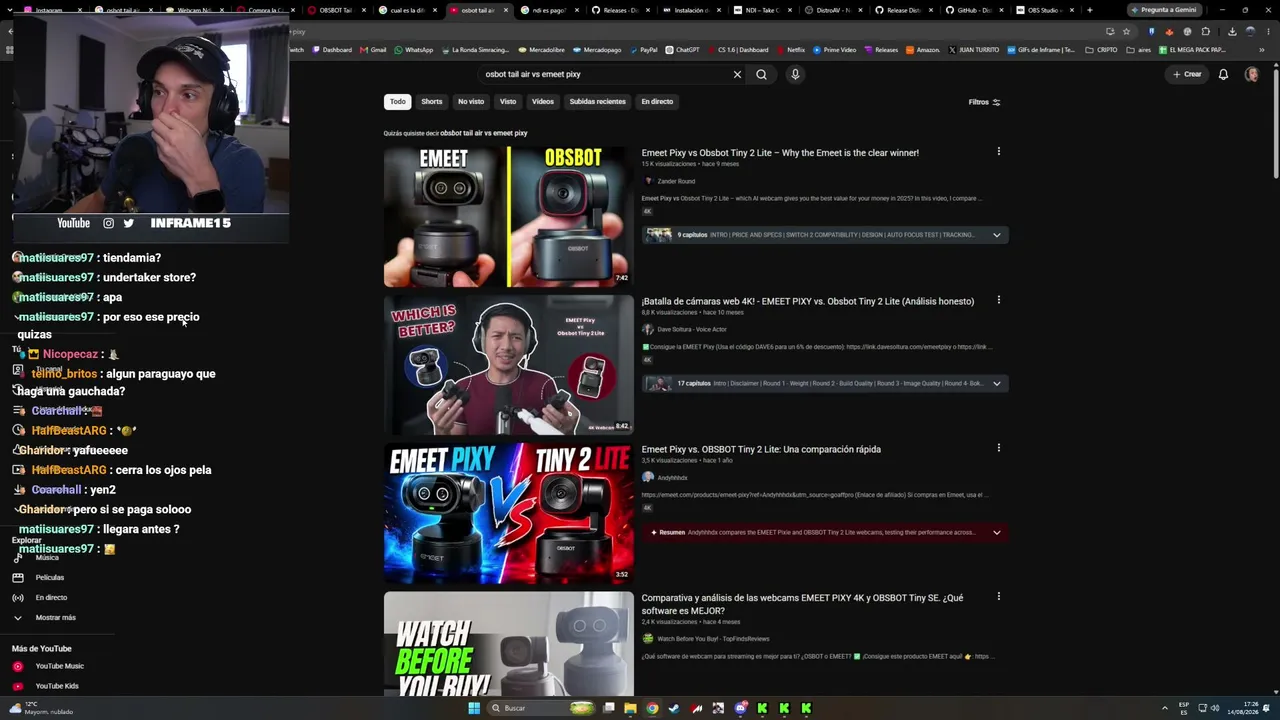
Task: Open Zander Round channel avatar
Action: coord(648,181)
